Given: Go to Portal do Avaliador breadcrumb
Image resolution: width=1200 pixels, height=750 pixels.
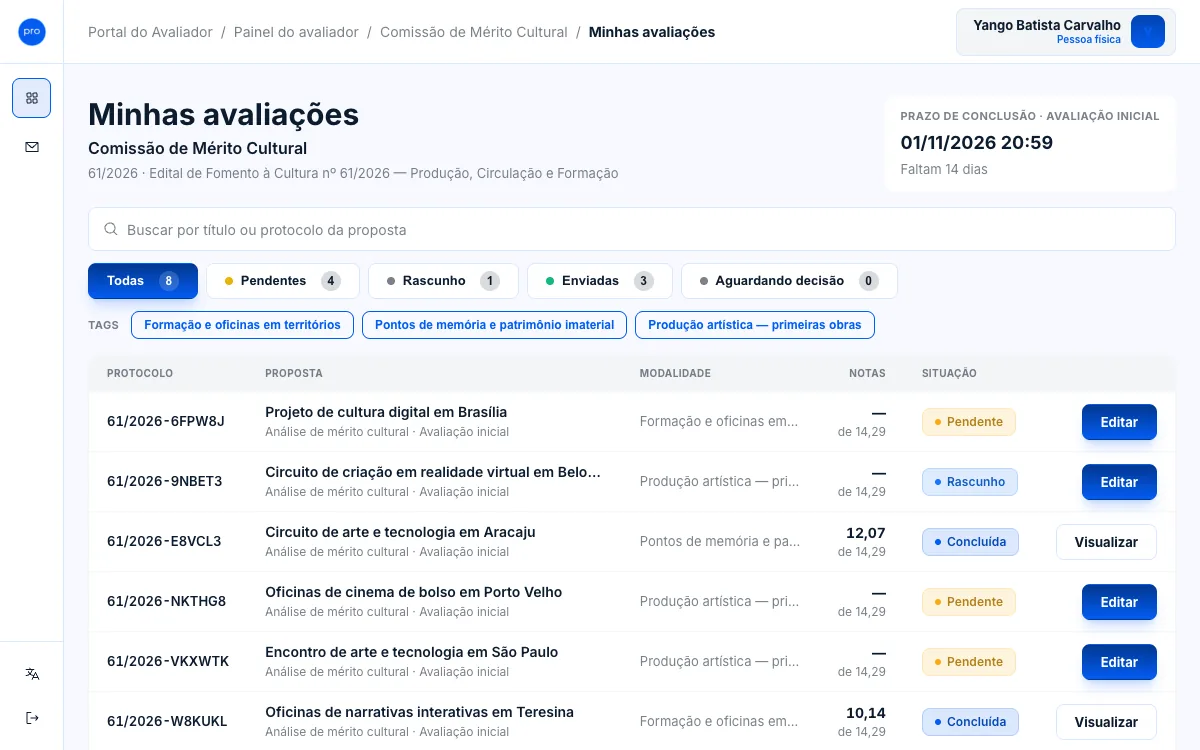Looking at the screenshot, I should pyautogui.click(x=150, y=32).
